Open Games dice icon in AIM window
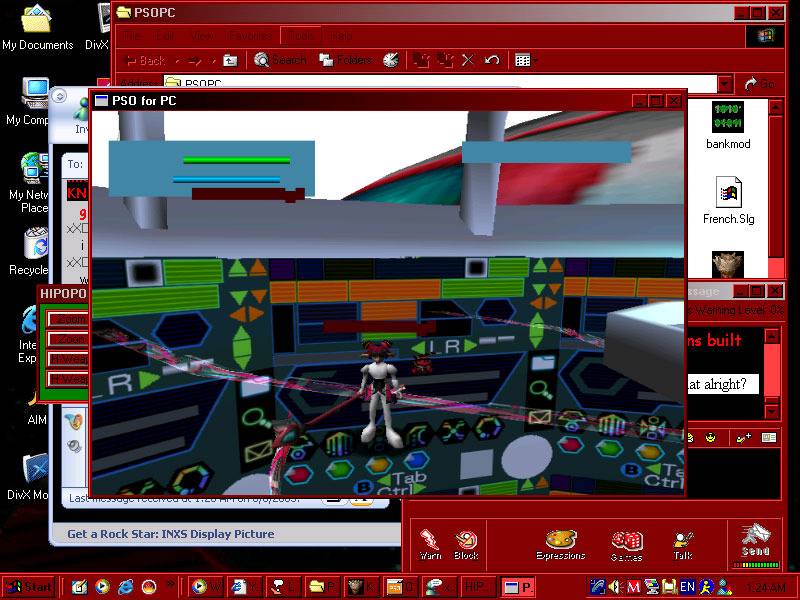 [627, 545]
